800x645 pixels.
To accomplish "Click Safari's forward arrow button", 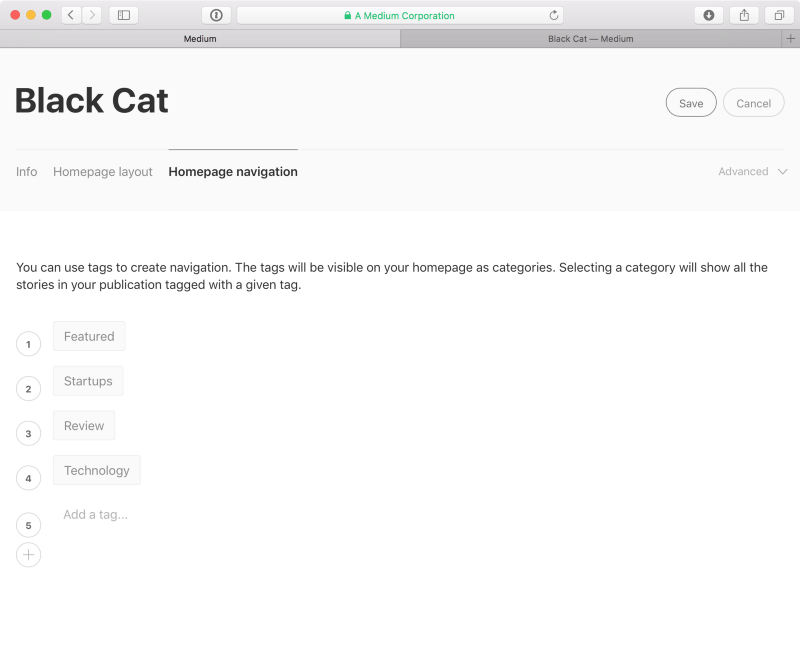I will click(x=92, y=15).
